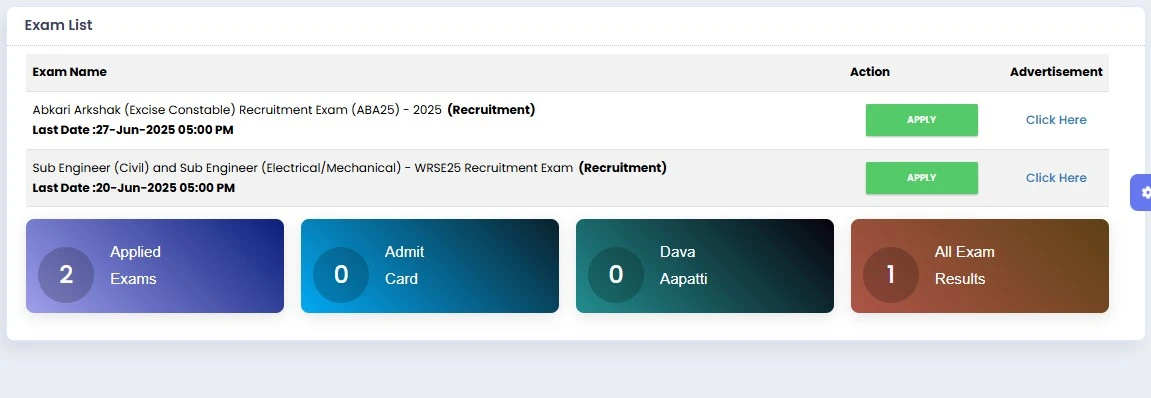This screenshot has height=398, width=1151.
Task: Select the Sub Engineer (Civil) exam name text
Action: point(302,168)
